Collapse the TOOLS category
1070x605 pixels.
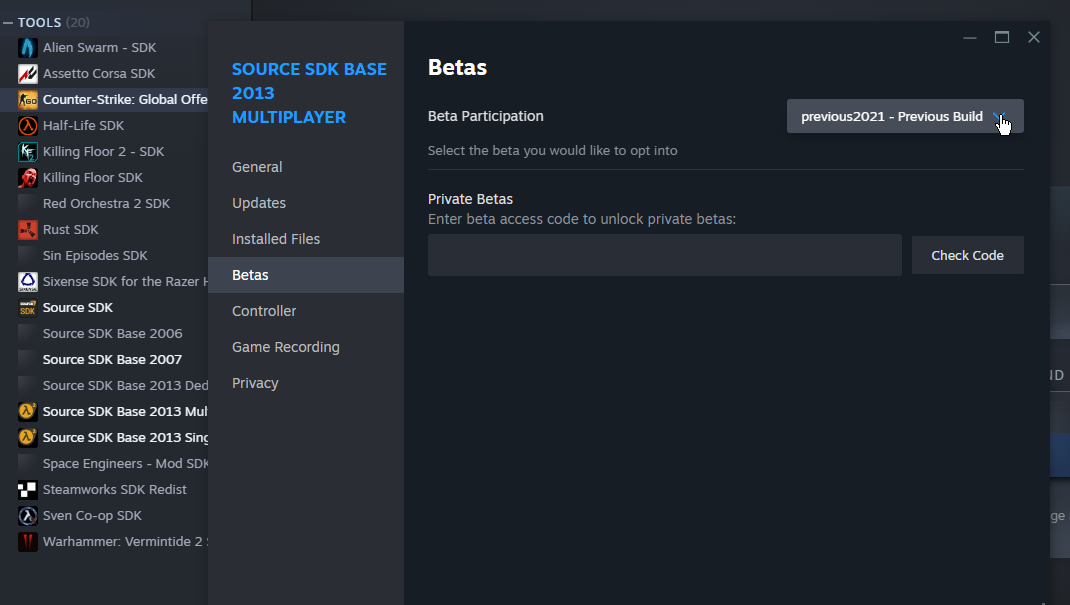[x=8, y=23]
